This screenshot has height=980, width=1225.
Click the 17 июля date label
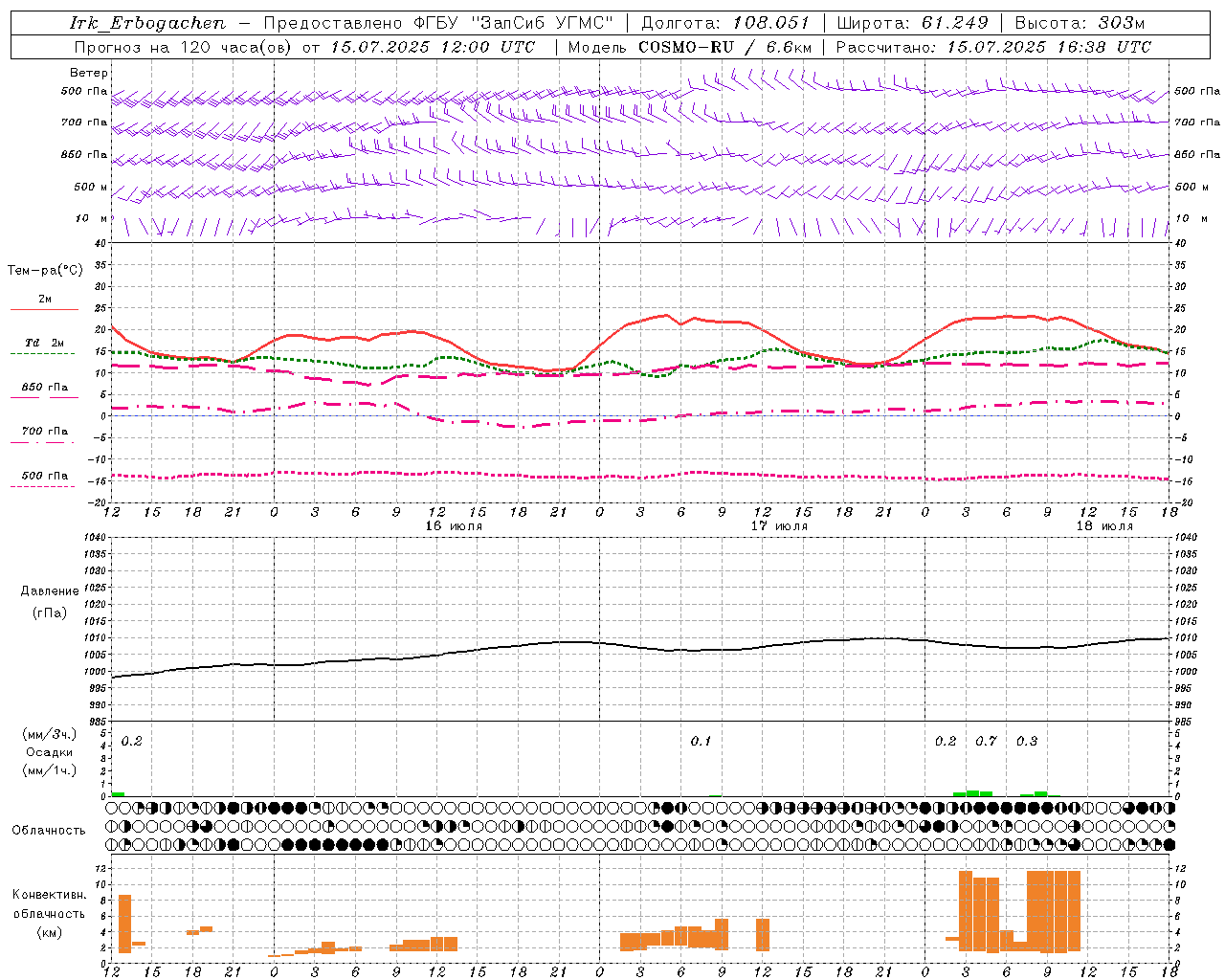coord(779,526)
